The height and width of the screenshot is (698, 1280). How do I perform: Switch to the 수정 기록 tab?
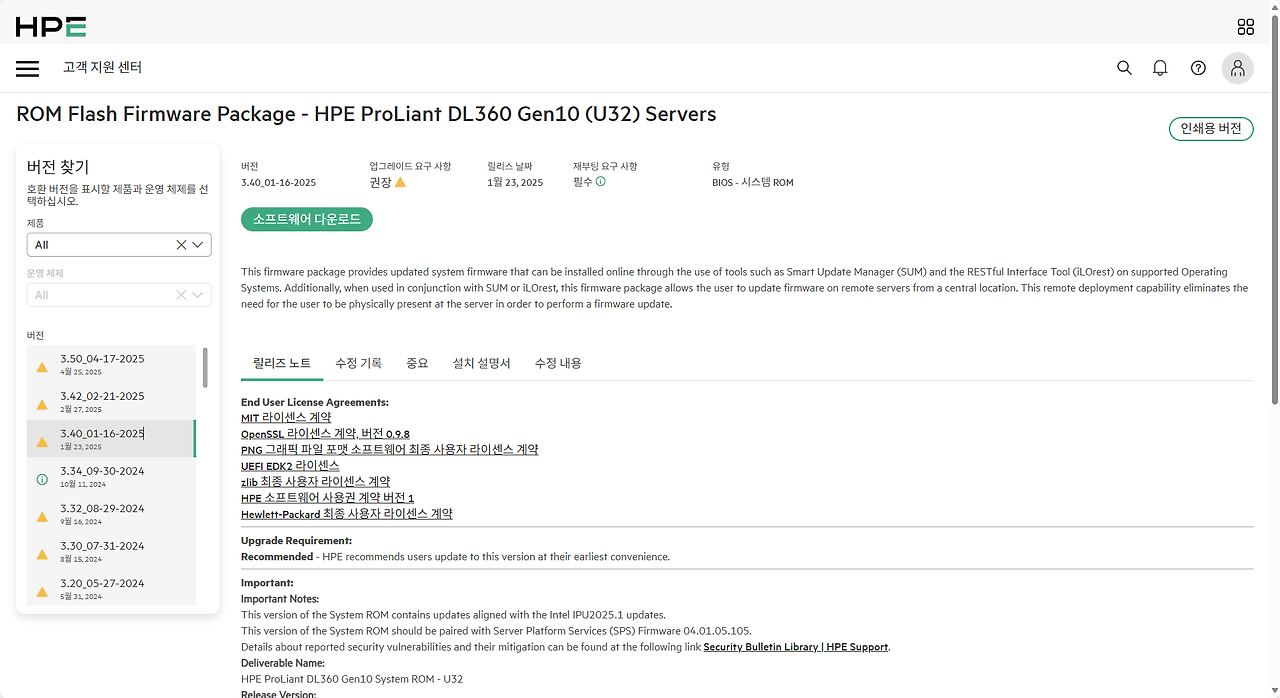[358, 363]
